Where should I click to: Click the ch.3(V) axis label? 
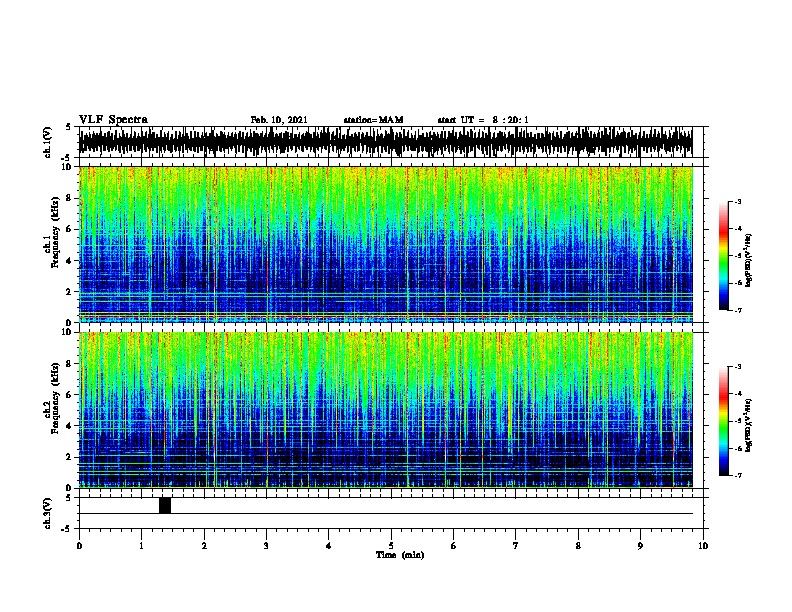click(48, 513)
